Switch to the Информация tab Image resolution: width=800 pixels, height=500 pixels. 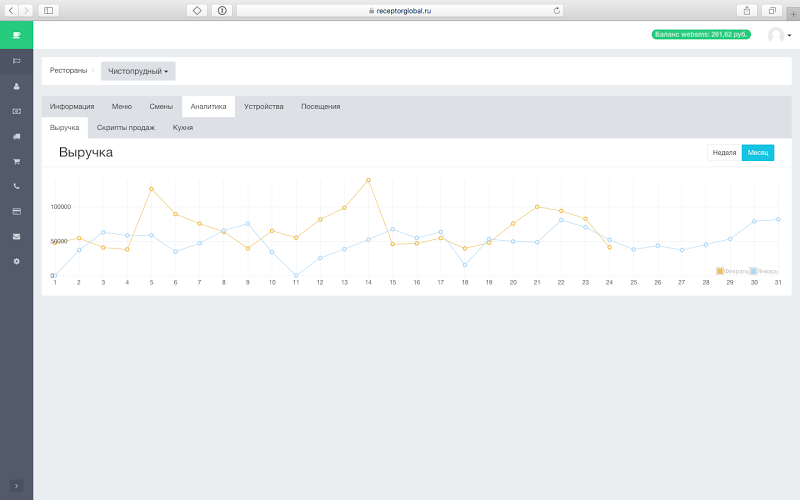[x=72, y=106]
